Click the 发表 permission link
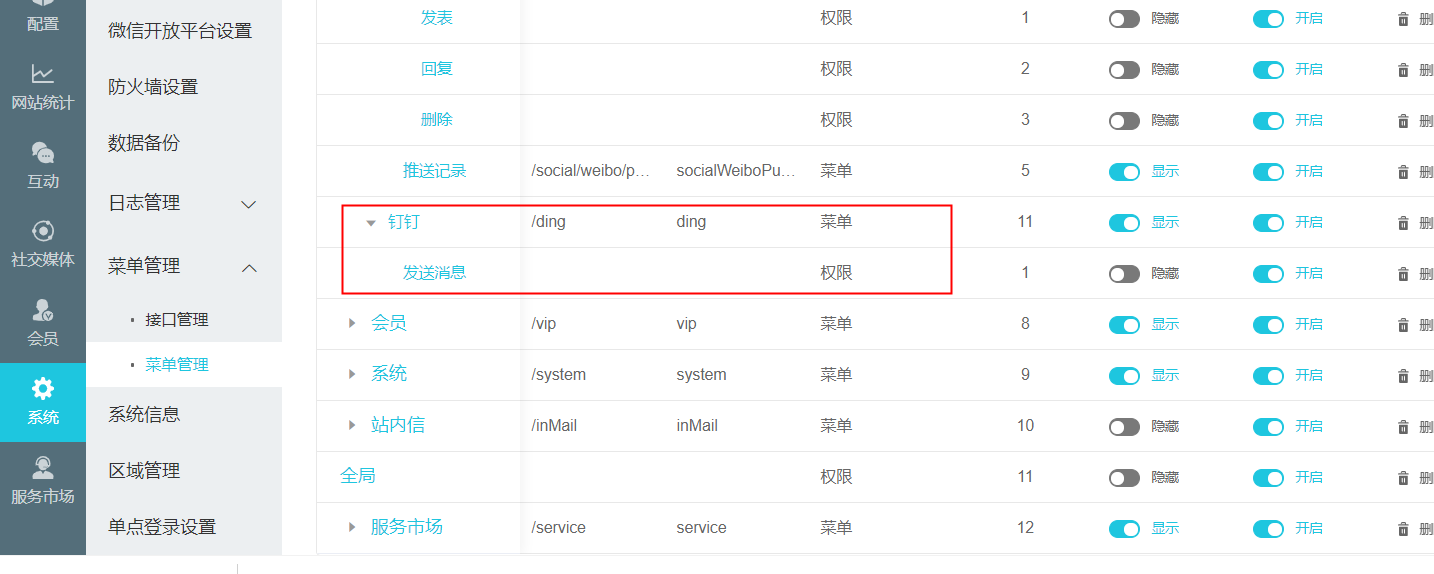The height and width of the screenshot is (574, 1434). 437,17
